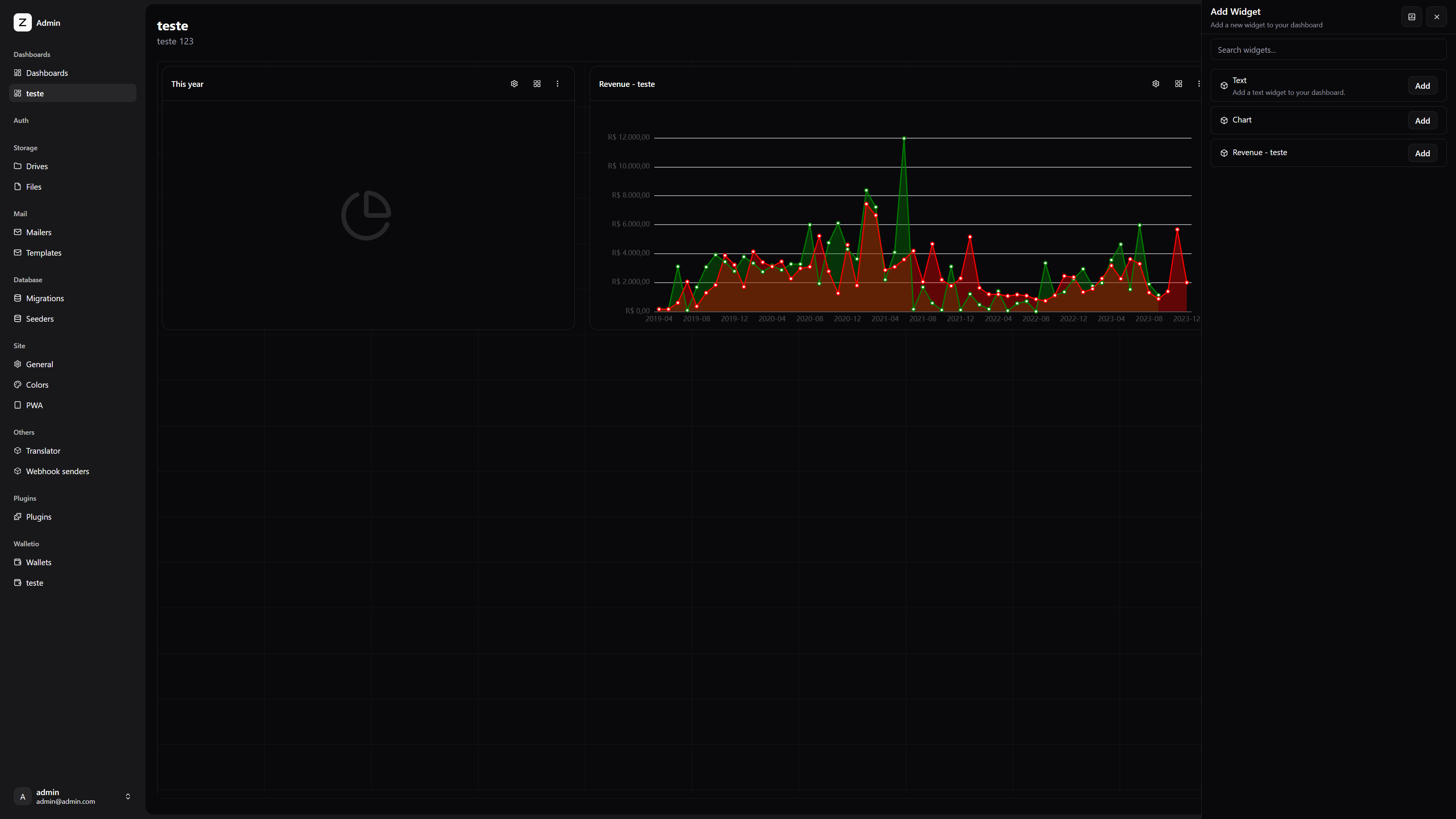Click the Templates envelope icon

pyautogui.click(x=17, y=252)
